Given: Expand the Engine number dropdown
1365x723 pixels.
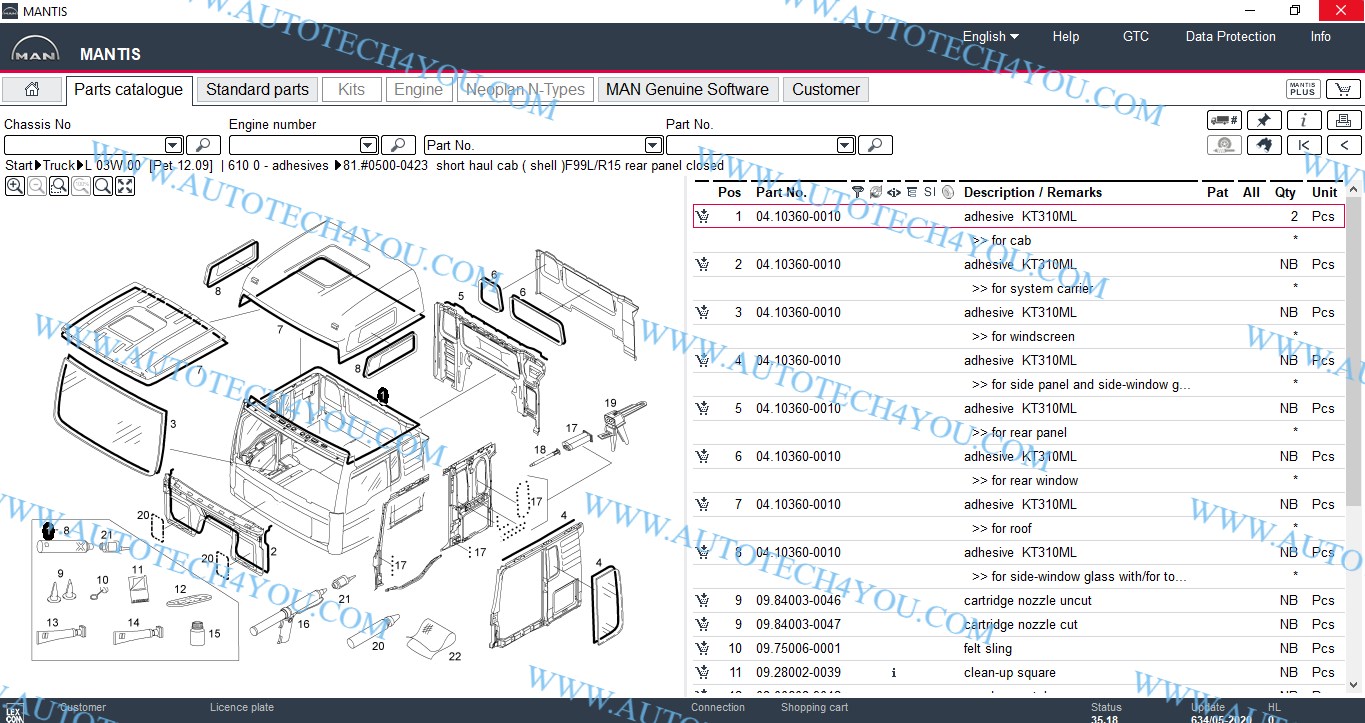Looking at the screenshot, I should (368, 145).
